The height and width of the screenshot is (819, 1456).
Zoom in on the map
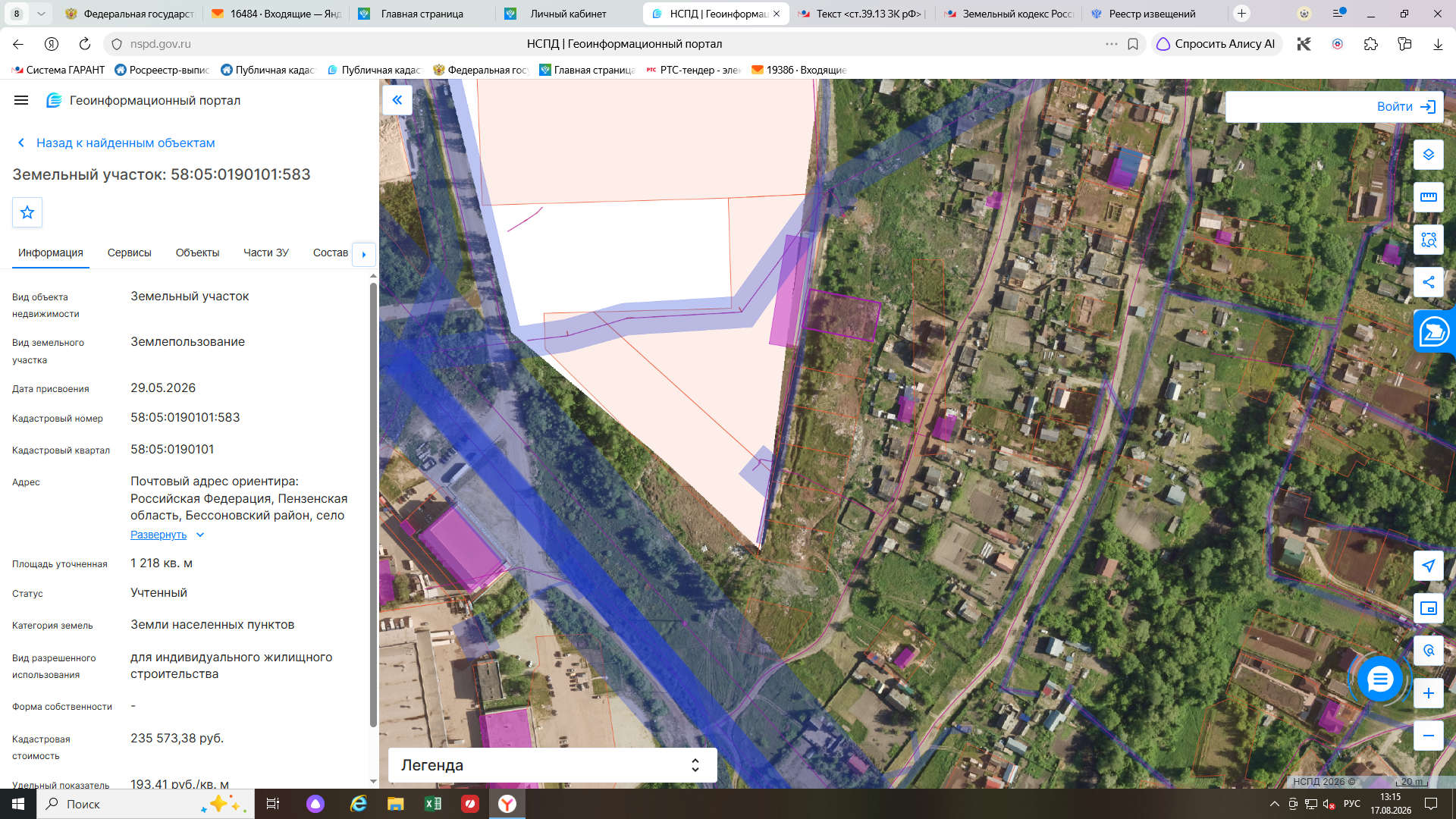click(1428, 693)
